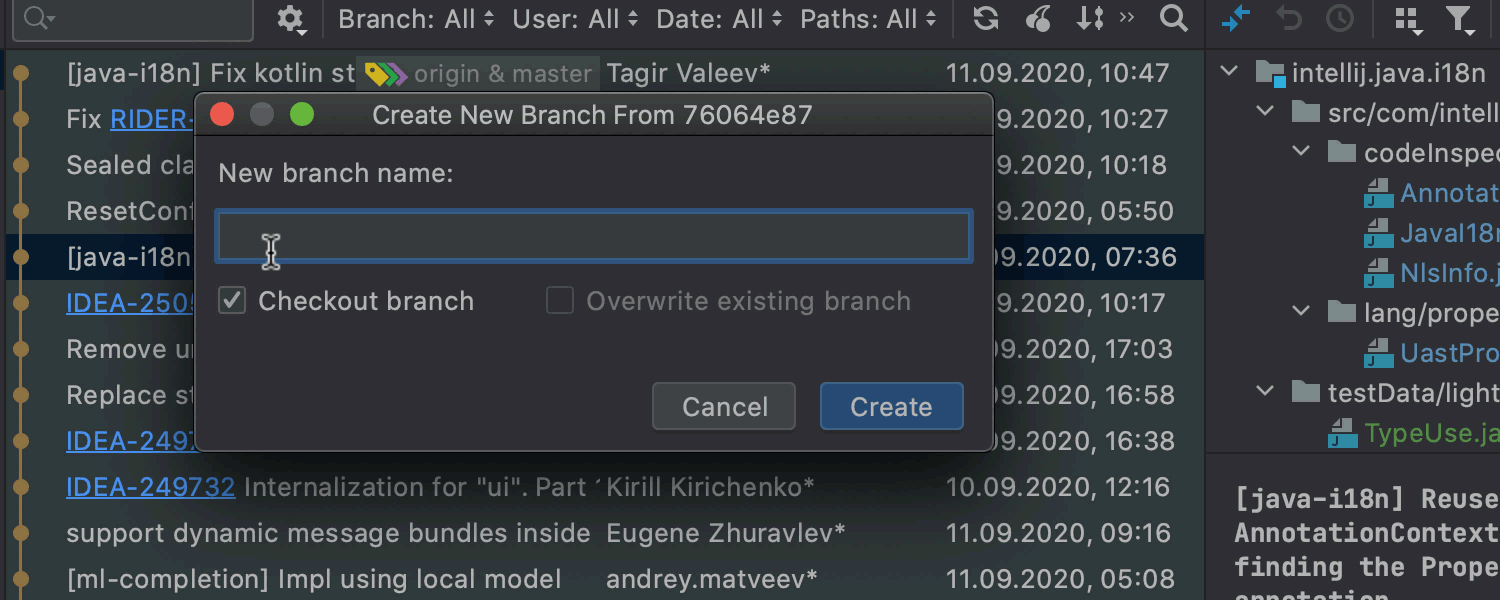
Task: Click the Cancel button
Action: pos(724,406)
